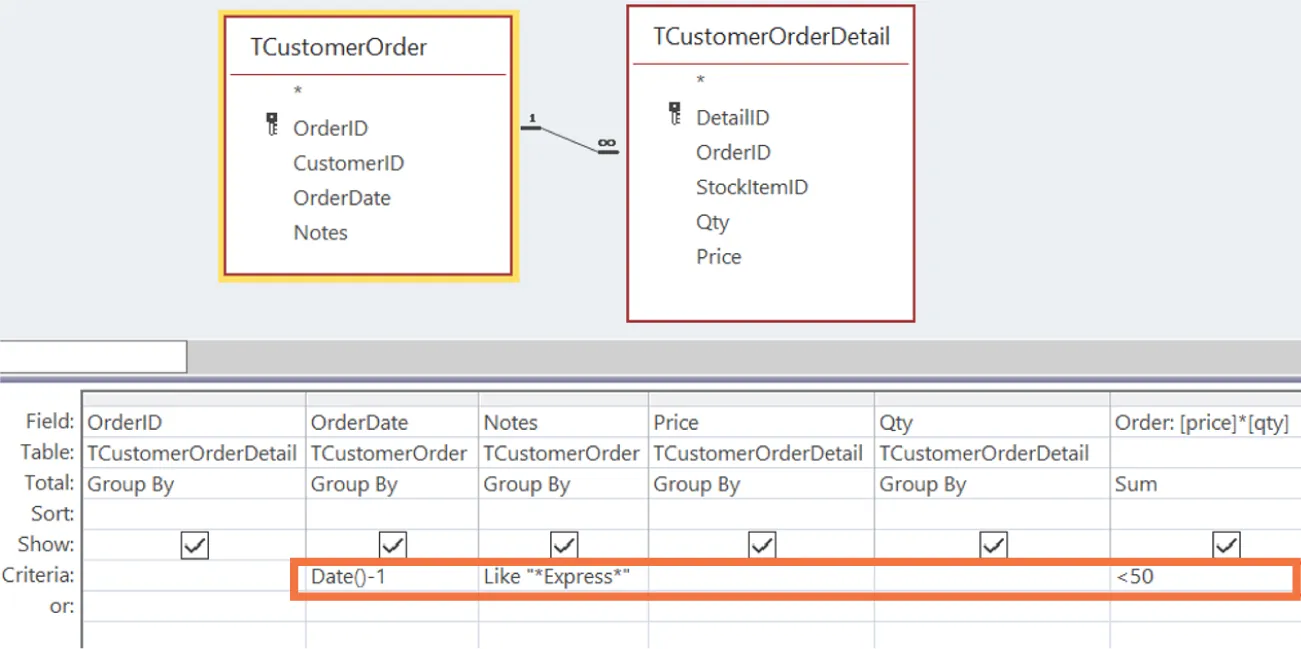The height and width of the screenshot is (649, 1301).
Task: Open the Sort dropdown for the OrderDate column
Action: tap(390, 514)
